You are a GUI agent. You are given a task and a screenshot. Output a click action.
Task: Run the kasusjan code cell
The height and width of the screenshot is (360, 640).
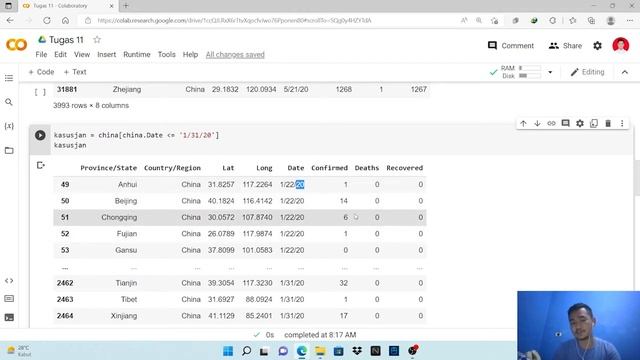tap(40, 135)
